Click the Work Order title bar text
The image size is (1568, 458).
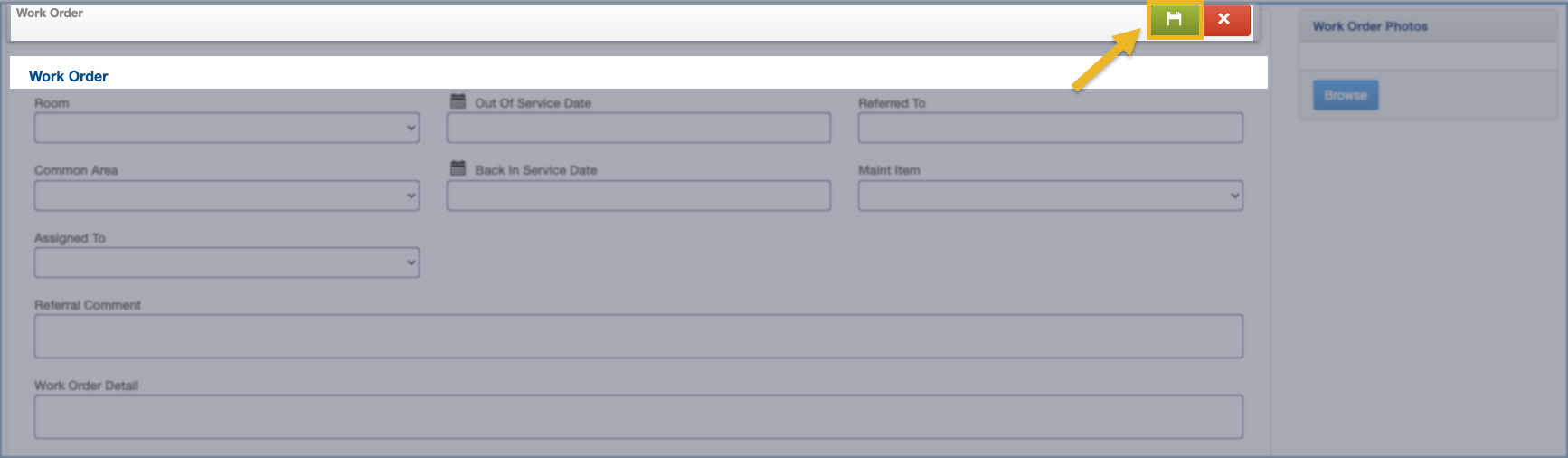[50, 14]
